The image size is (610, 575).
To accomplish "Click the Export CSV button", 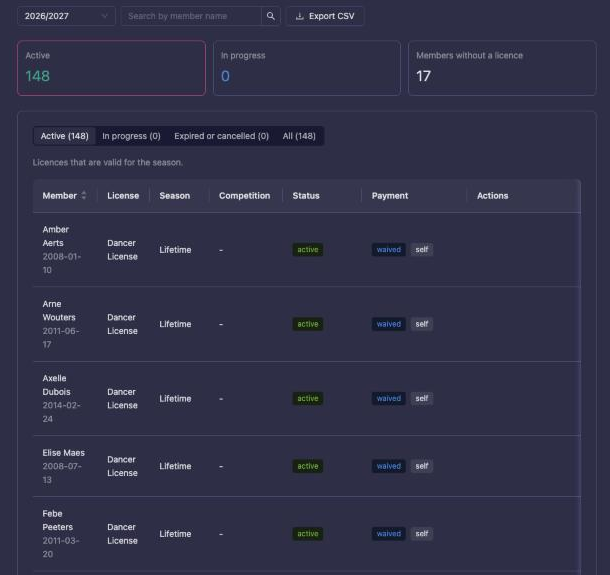I will [x=325, y=16].
